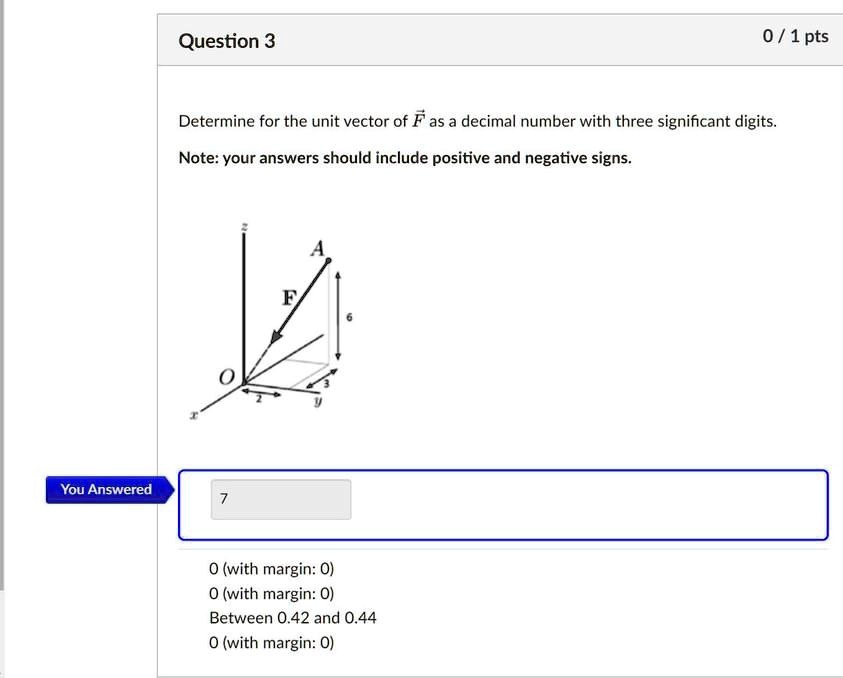Click the origin label O in the diagram
Screen dimensions: 843x678
click(x=226, y=376)
